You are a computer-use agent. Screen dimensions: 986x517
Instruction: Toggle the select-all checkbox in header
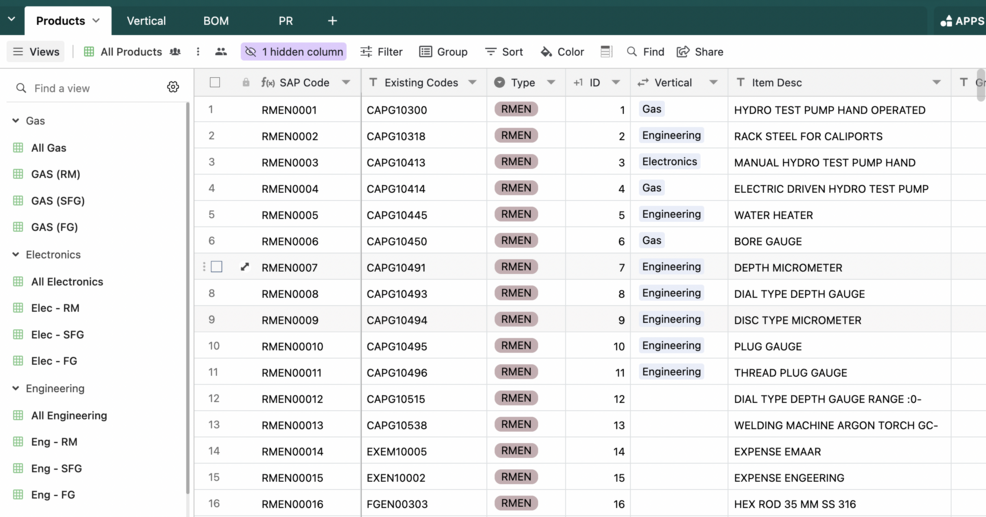point(215,83)
